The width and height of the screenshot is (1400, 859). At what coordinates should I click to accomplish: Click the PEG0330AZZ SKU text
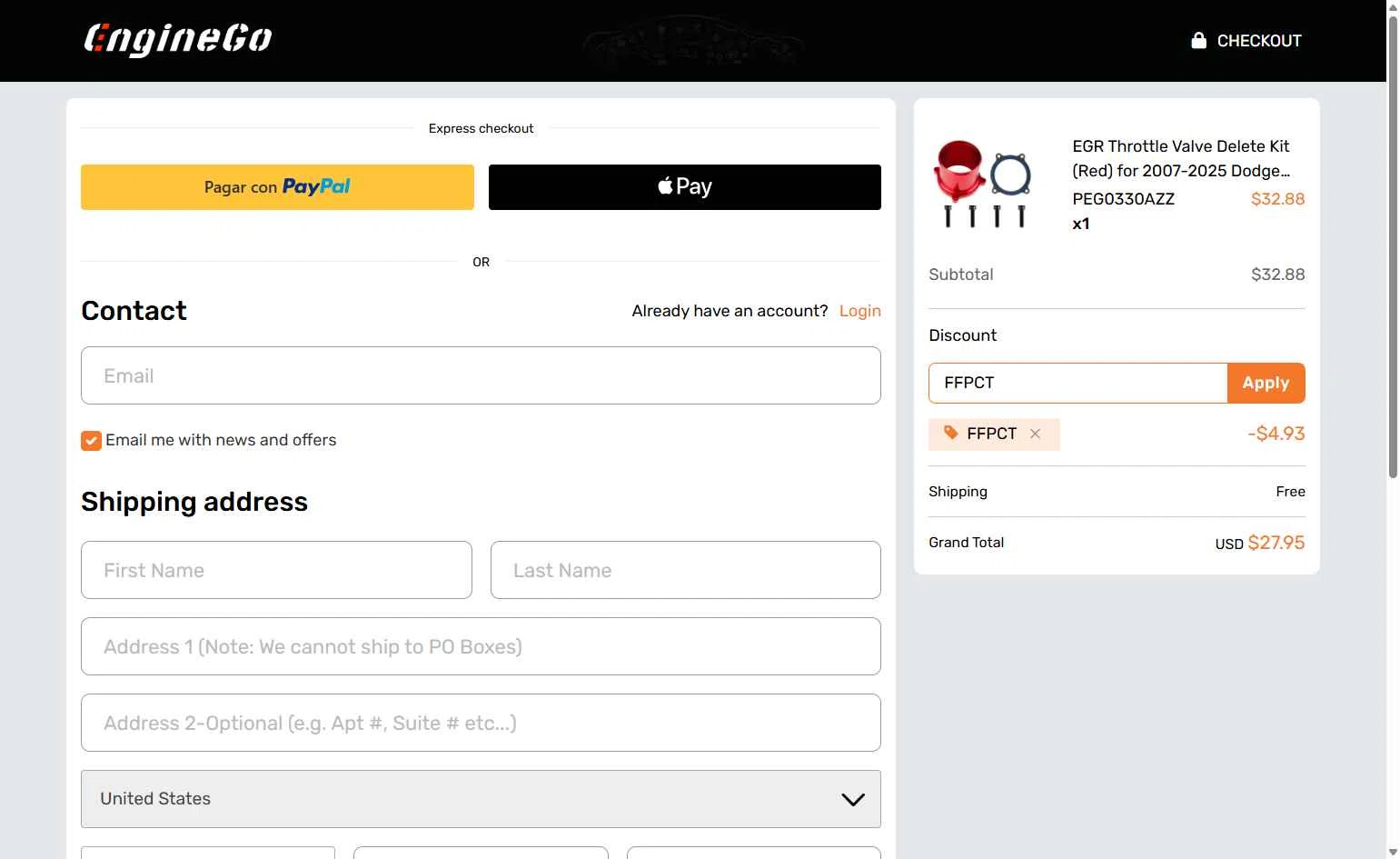click(1123, 199)
